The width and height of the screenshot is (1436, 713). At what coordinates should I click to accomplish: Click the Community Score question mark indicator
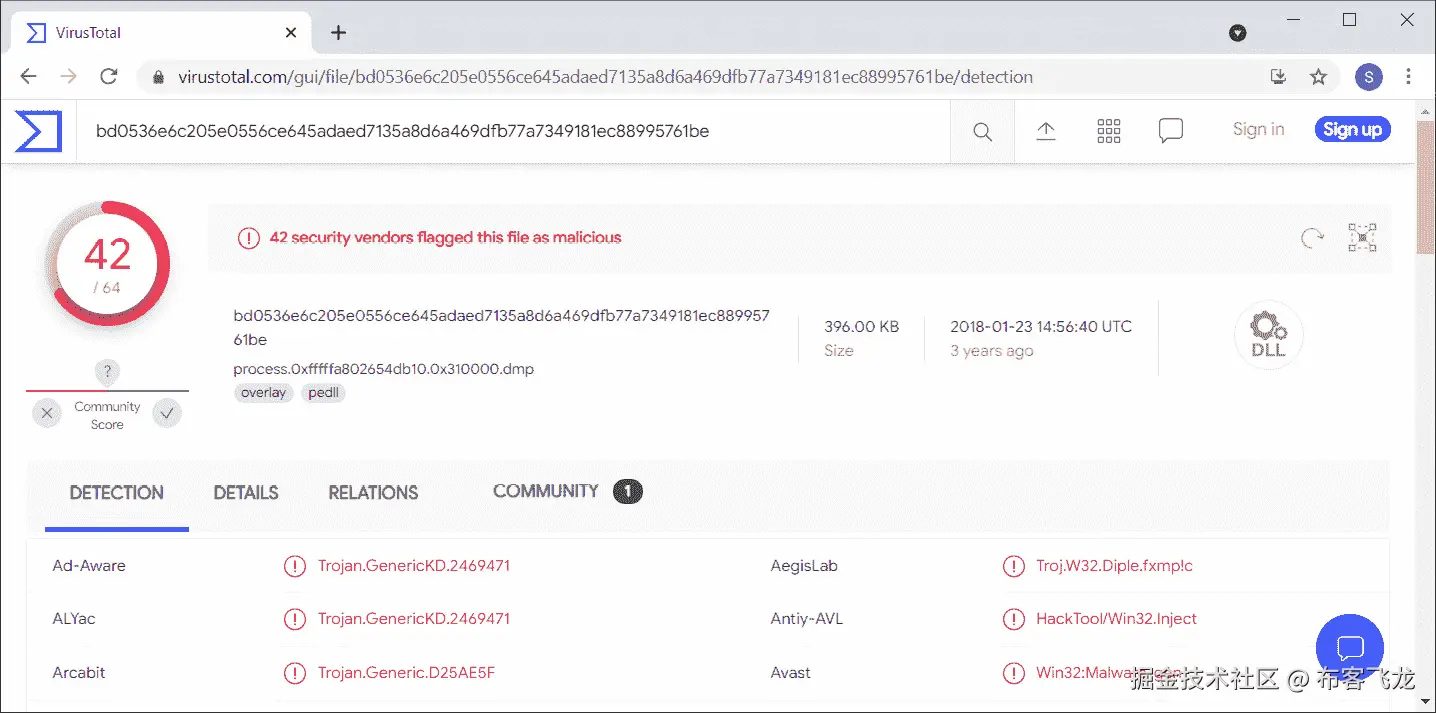(106, 371)
